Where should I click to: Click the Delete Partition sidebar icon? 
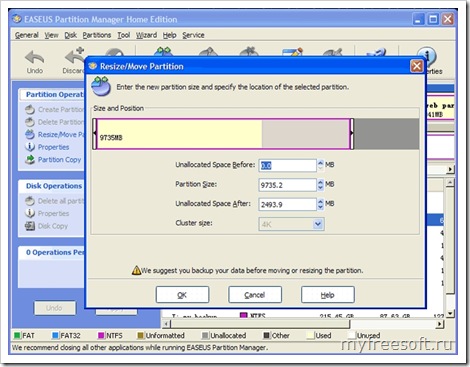click(x=30, y=122)
